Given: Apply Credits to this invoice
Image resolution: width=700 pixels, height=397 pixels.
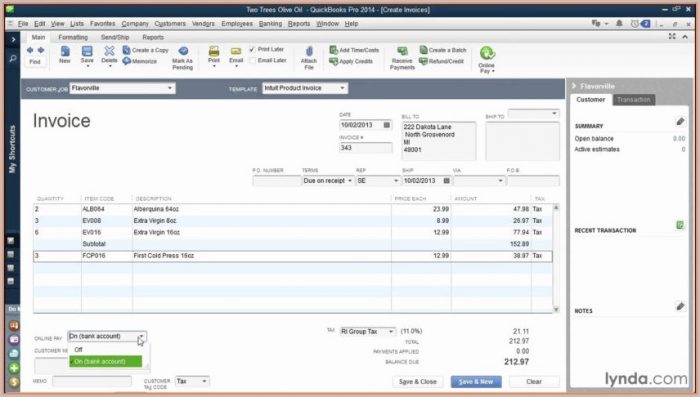Looking at the screenshot, I should (x=351, y=61).
